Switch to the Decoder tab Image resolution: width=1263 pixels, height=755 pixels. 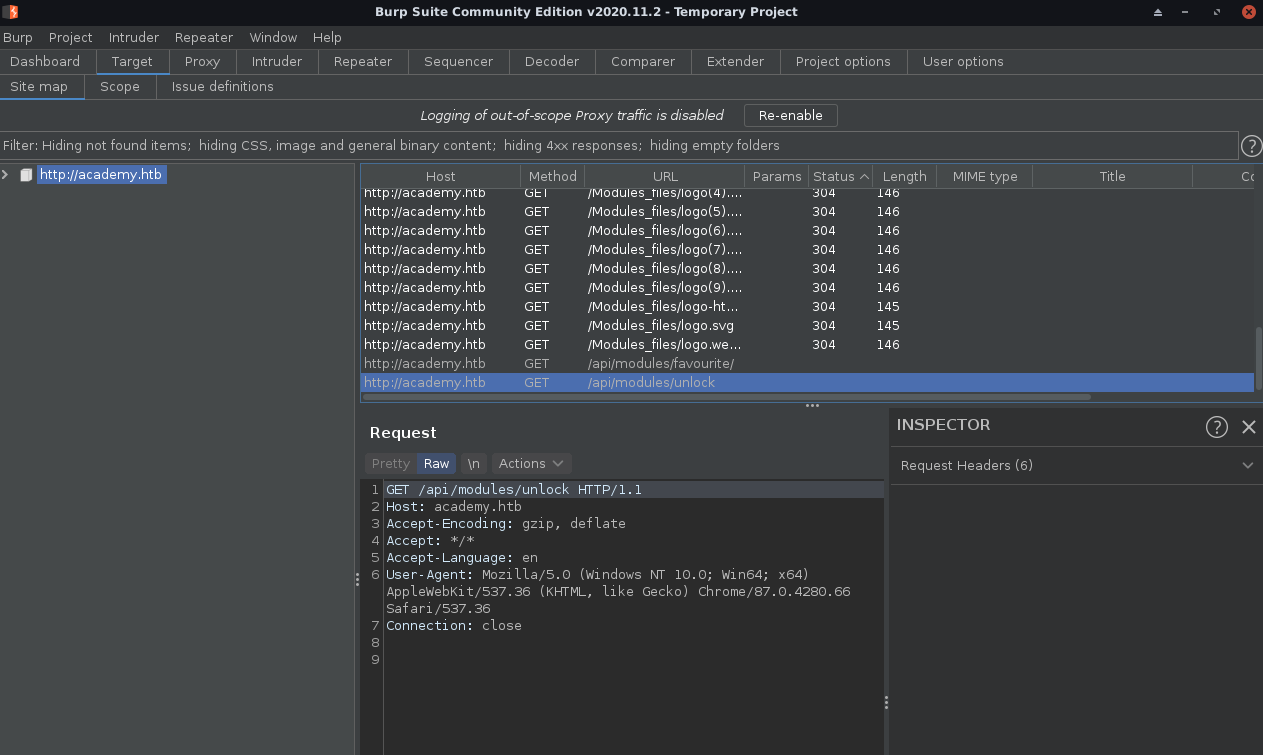(x=552, y=61)
